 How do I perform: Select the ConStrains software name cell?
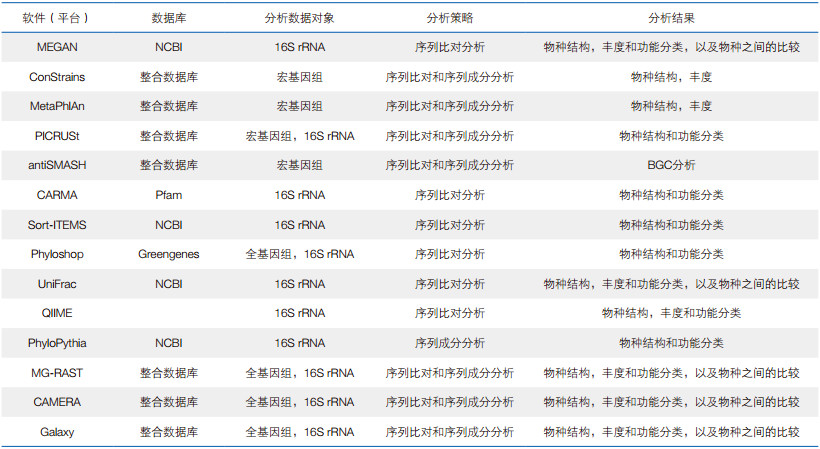pyautogui.click(x=57, y=77)
